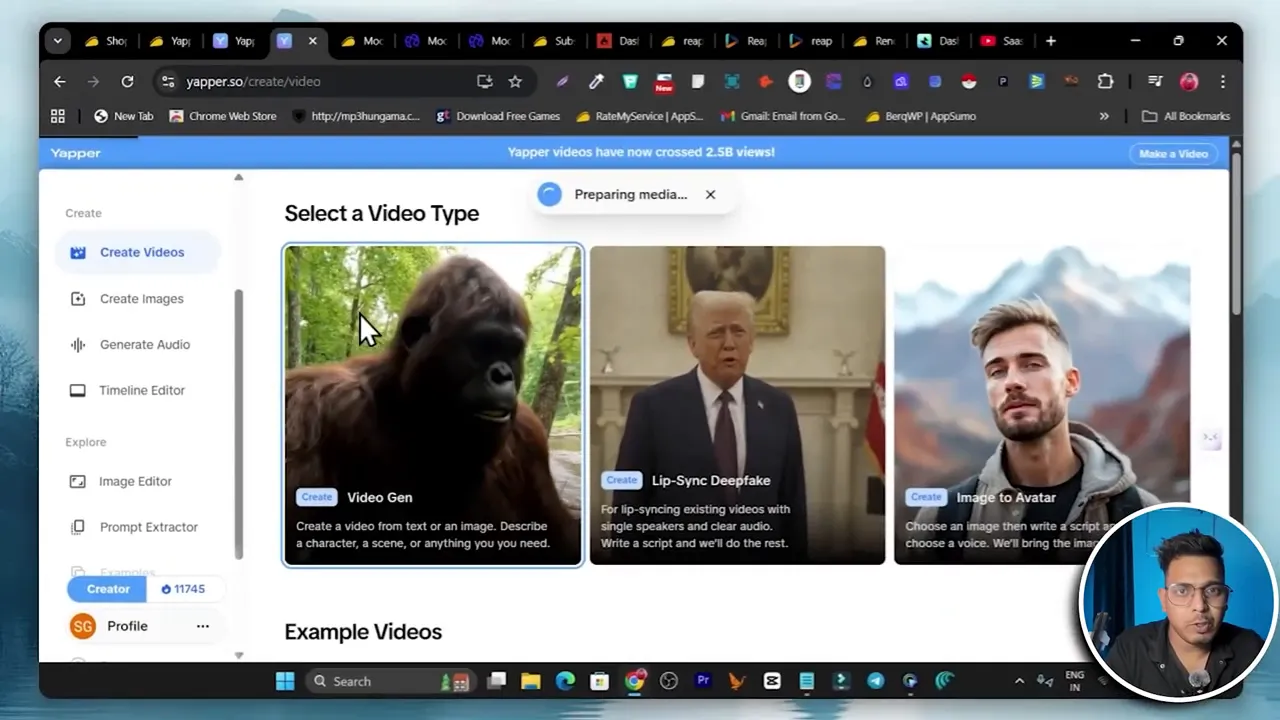Open Chrome's three-dot browser menu

1222,81
